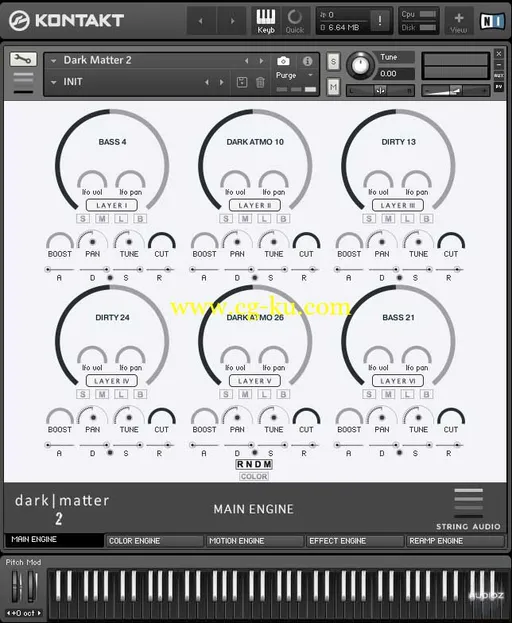The image size is (512, 623).
Task: Expand the Dark Matter 2 instrument dropdown
Action: (53, 61)
